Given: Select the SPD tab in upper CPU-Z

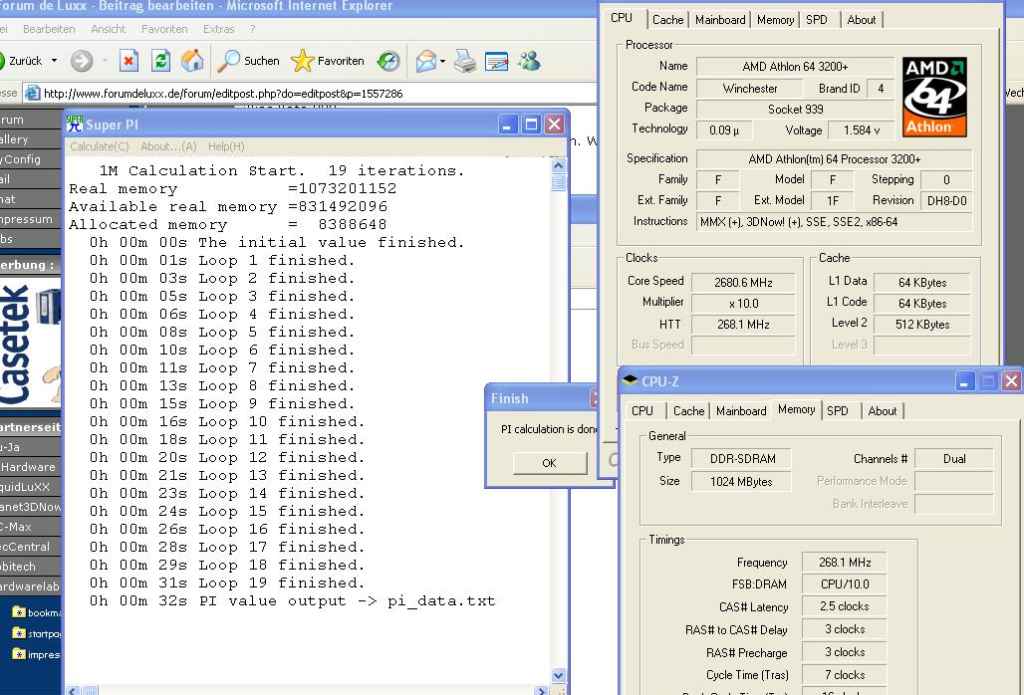Looking at the screenshot, I should (x=816, y=20).
